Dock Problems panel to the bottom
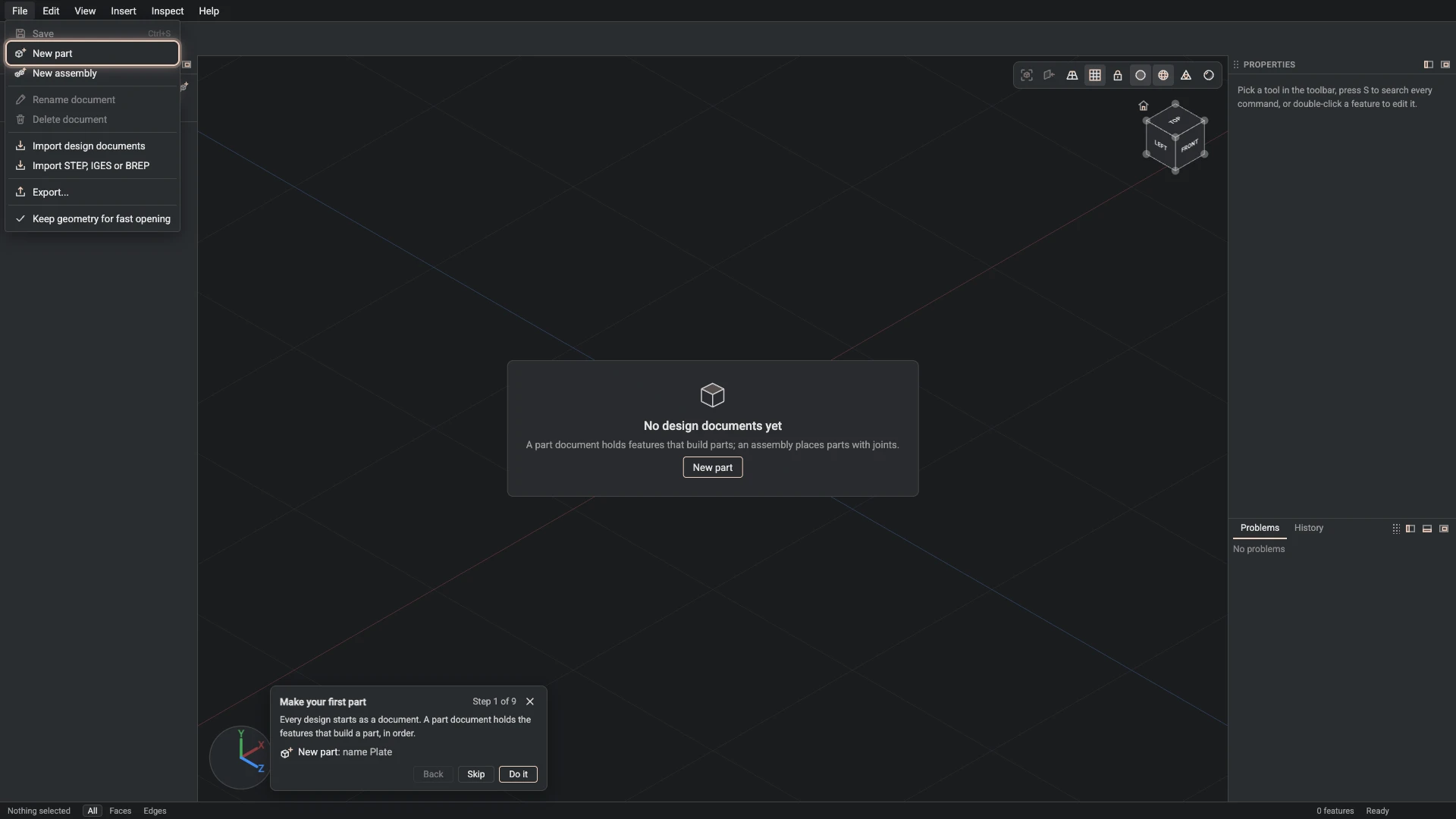 [x=1427, y=529]
